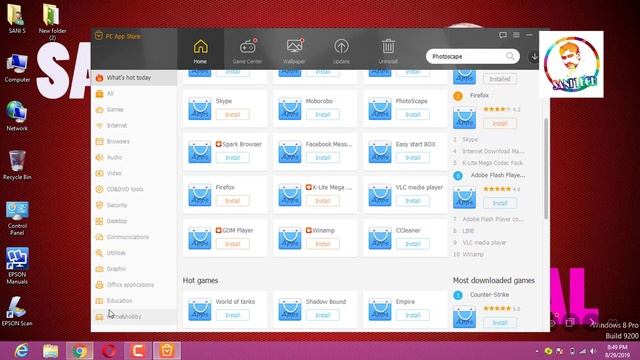Install GOM Player

click(x=233, y=244)
